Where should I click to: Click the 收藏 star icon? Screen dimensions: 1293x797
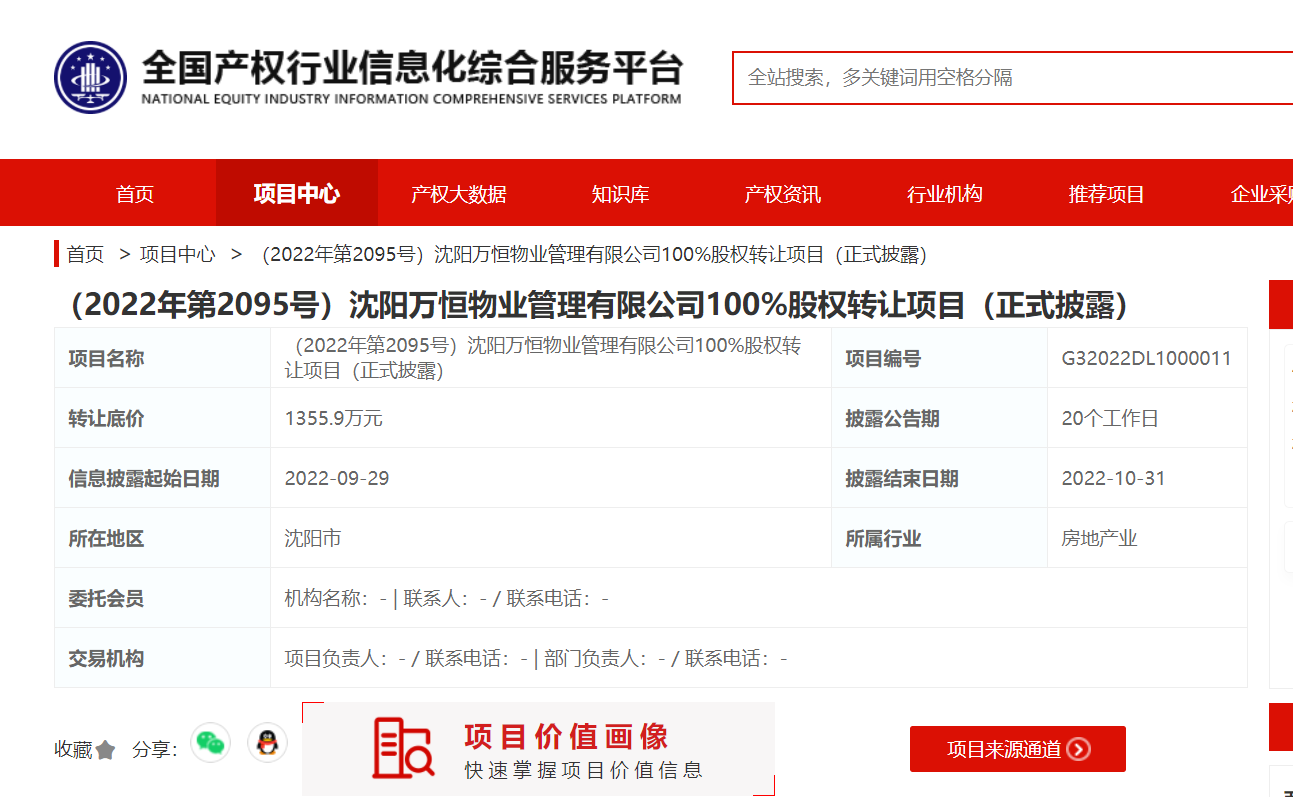(x=106, y=750)
